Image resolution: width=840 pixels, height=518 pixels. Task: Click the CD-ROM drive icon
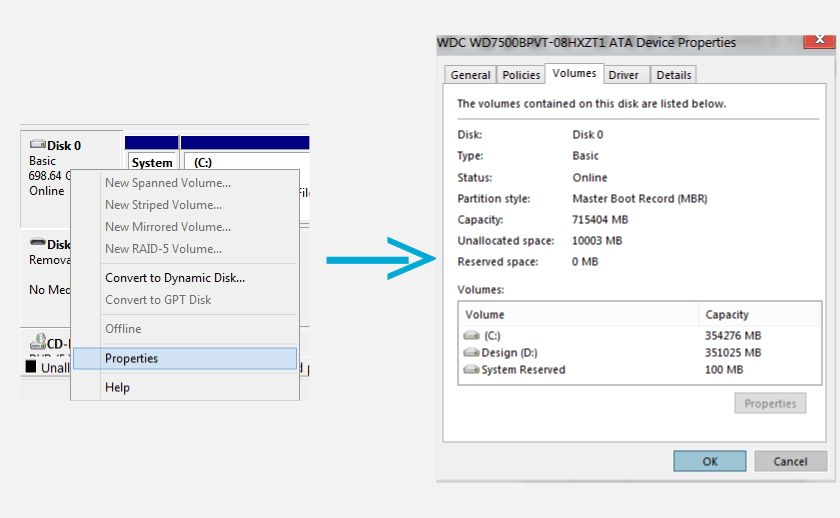pos(38,343)
